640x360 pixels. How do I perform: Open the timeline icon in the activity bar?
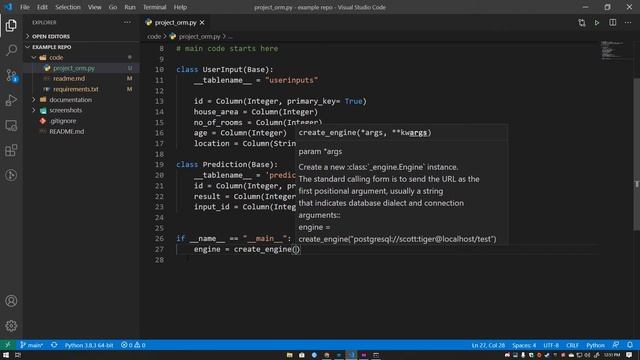coord(11,175)
